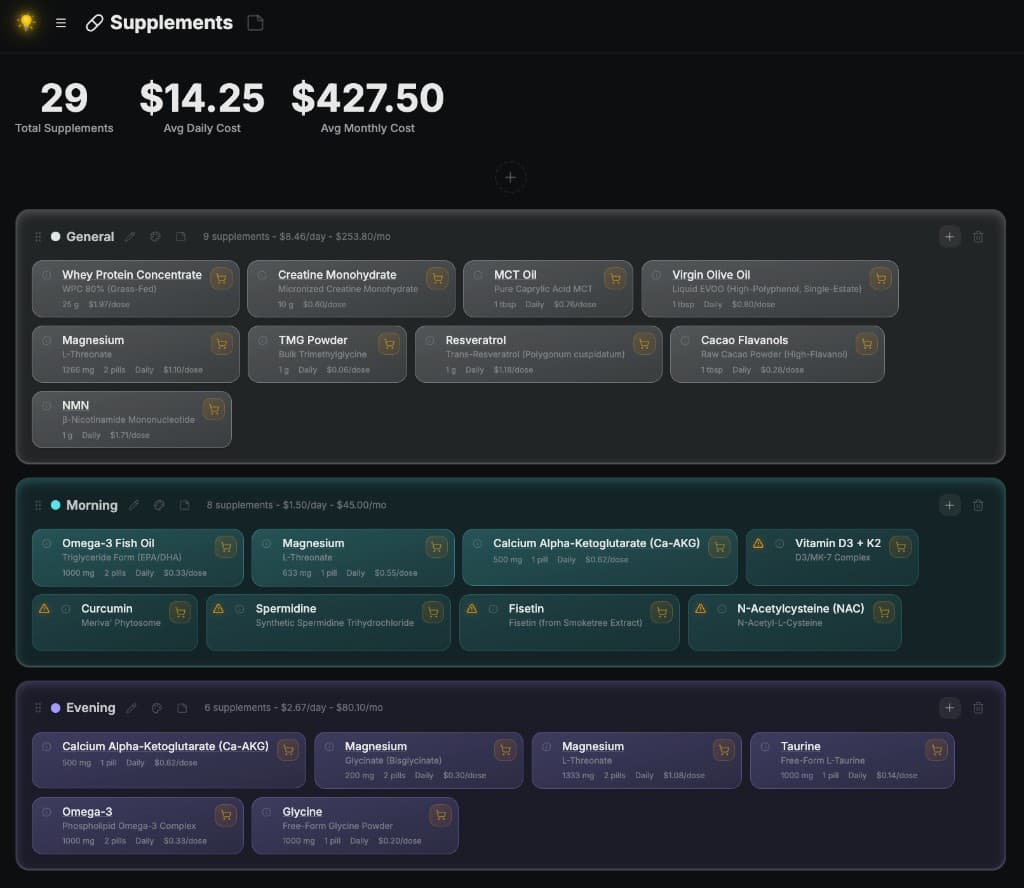Viewport: 1024px width, 888px height.
Task: Toggle the circle indicator on Creatine Monohydrate
Action: point(263,275)
